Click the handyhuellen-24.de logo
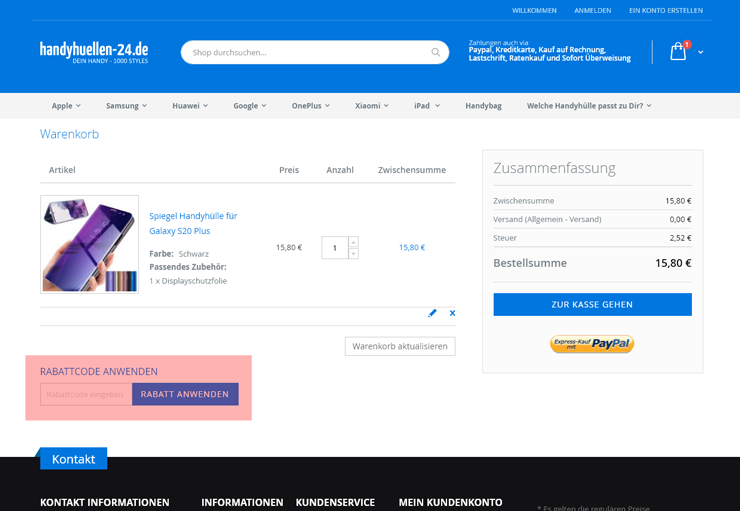 click(94, 52)
